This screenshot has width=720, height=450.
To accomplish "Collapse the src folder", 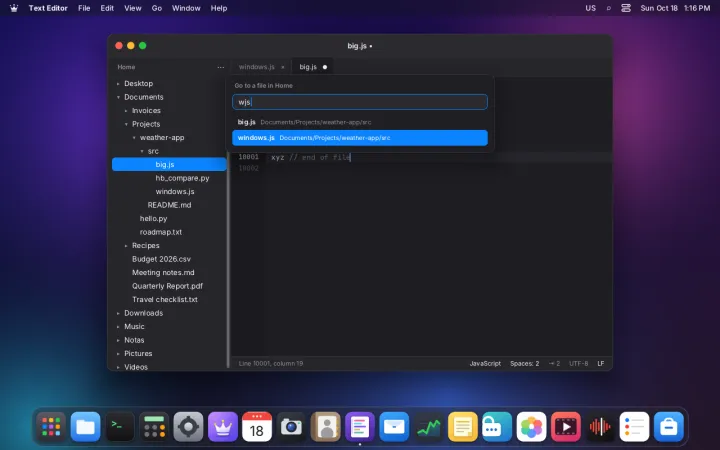I will pos(141,151).
